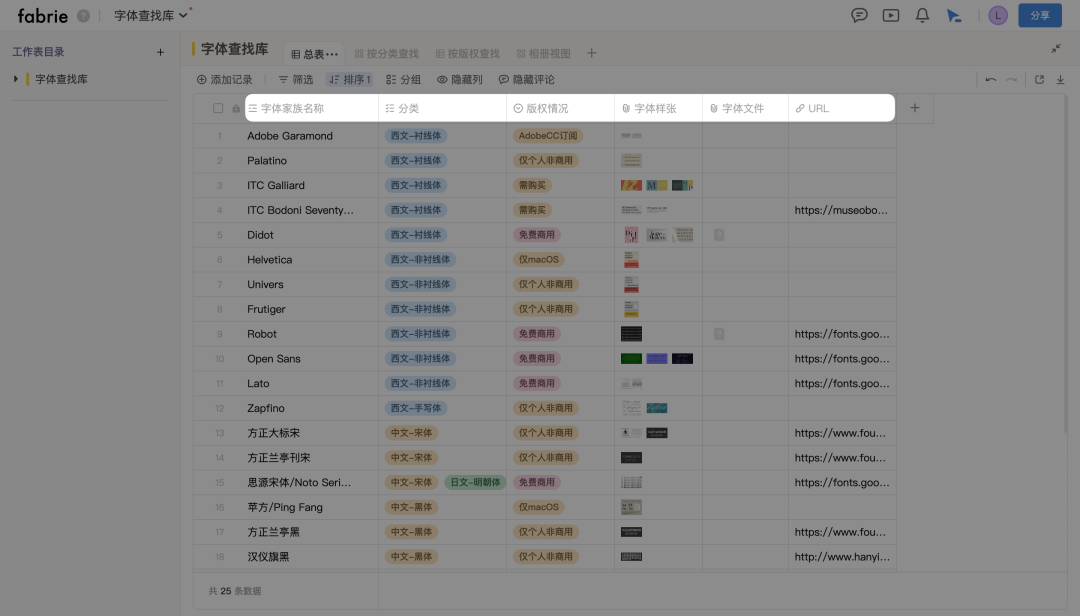Screen dimensions: 1080x616
Task: Toggle 隐藏评论 hide comments
Action: 526,80
